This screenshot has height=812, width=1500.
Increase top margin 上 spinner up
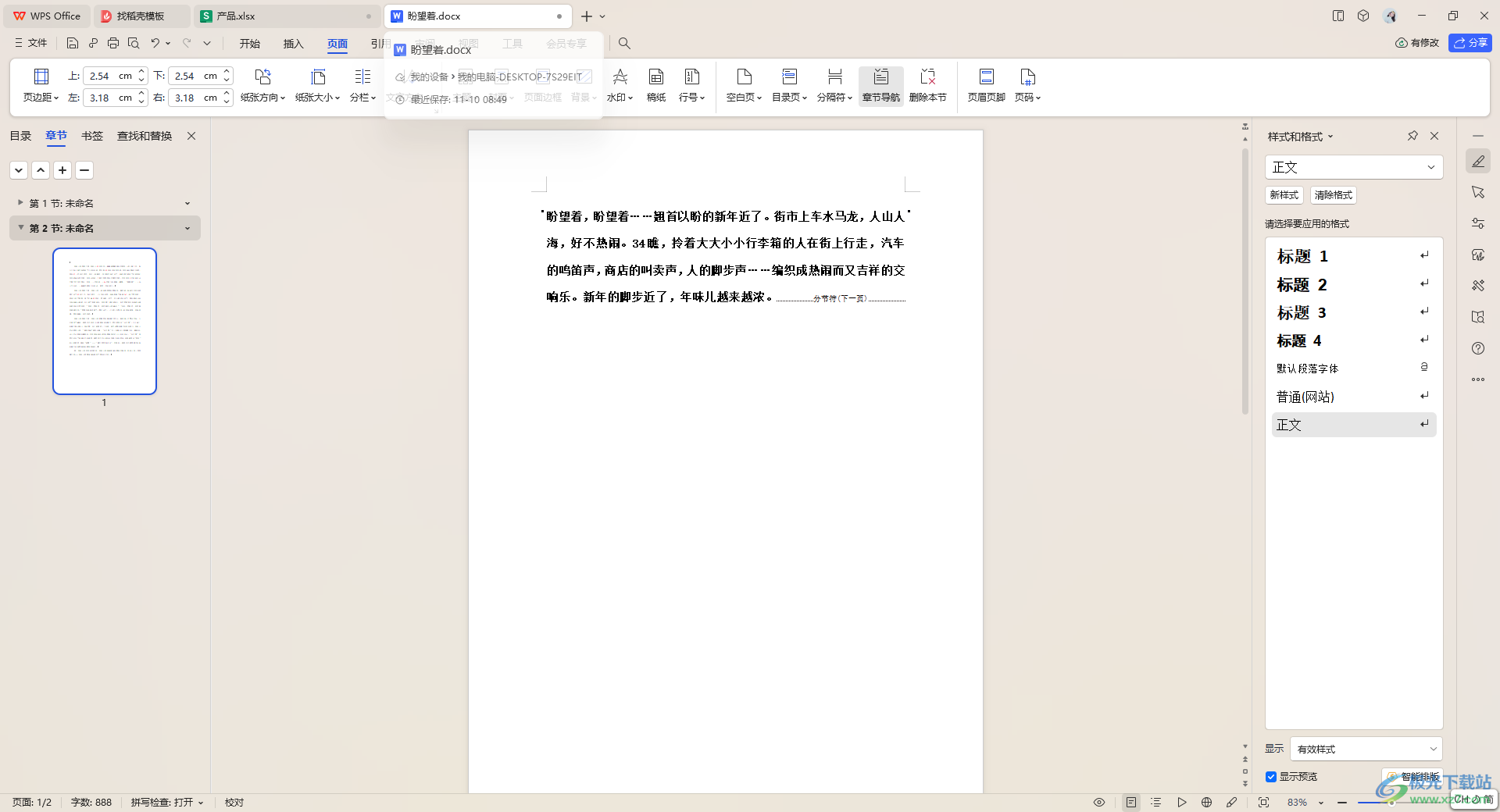pyautogui.click(x=141, y=72)
